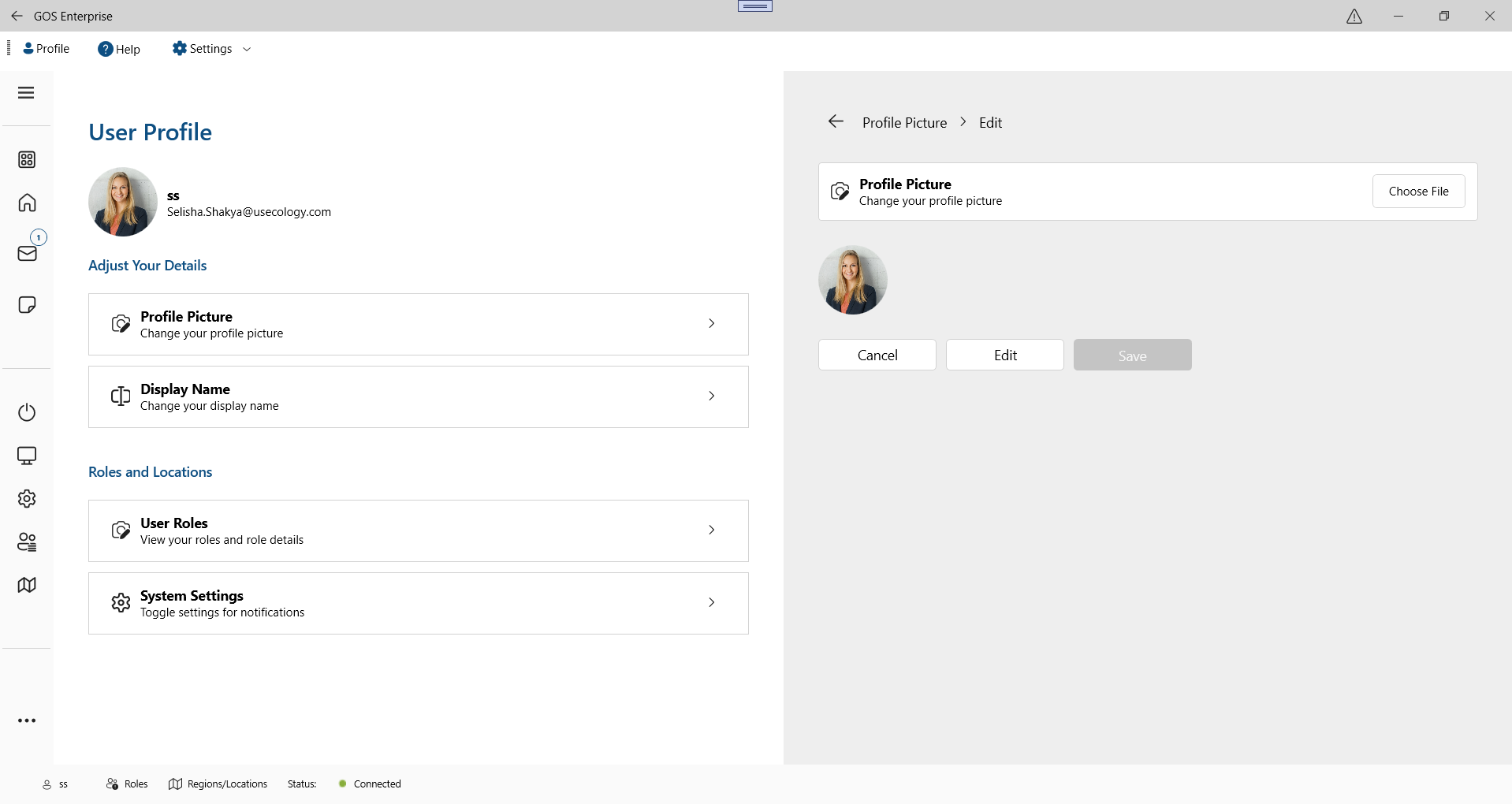
Task: Click the power icon in sidebar
Action: [27, 412]
